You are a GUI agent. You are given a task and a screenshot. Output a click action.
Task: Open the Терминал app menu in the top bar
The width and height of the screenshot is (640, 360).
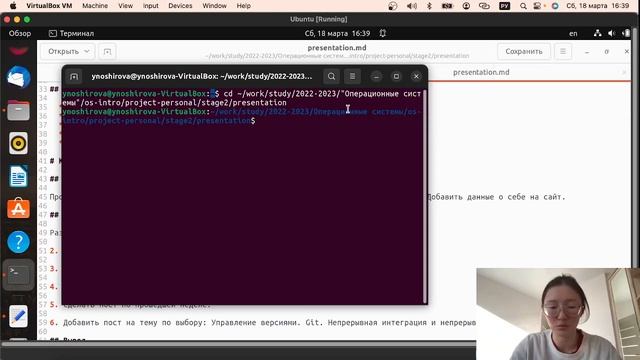pos(71,33)
